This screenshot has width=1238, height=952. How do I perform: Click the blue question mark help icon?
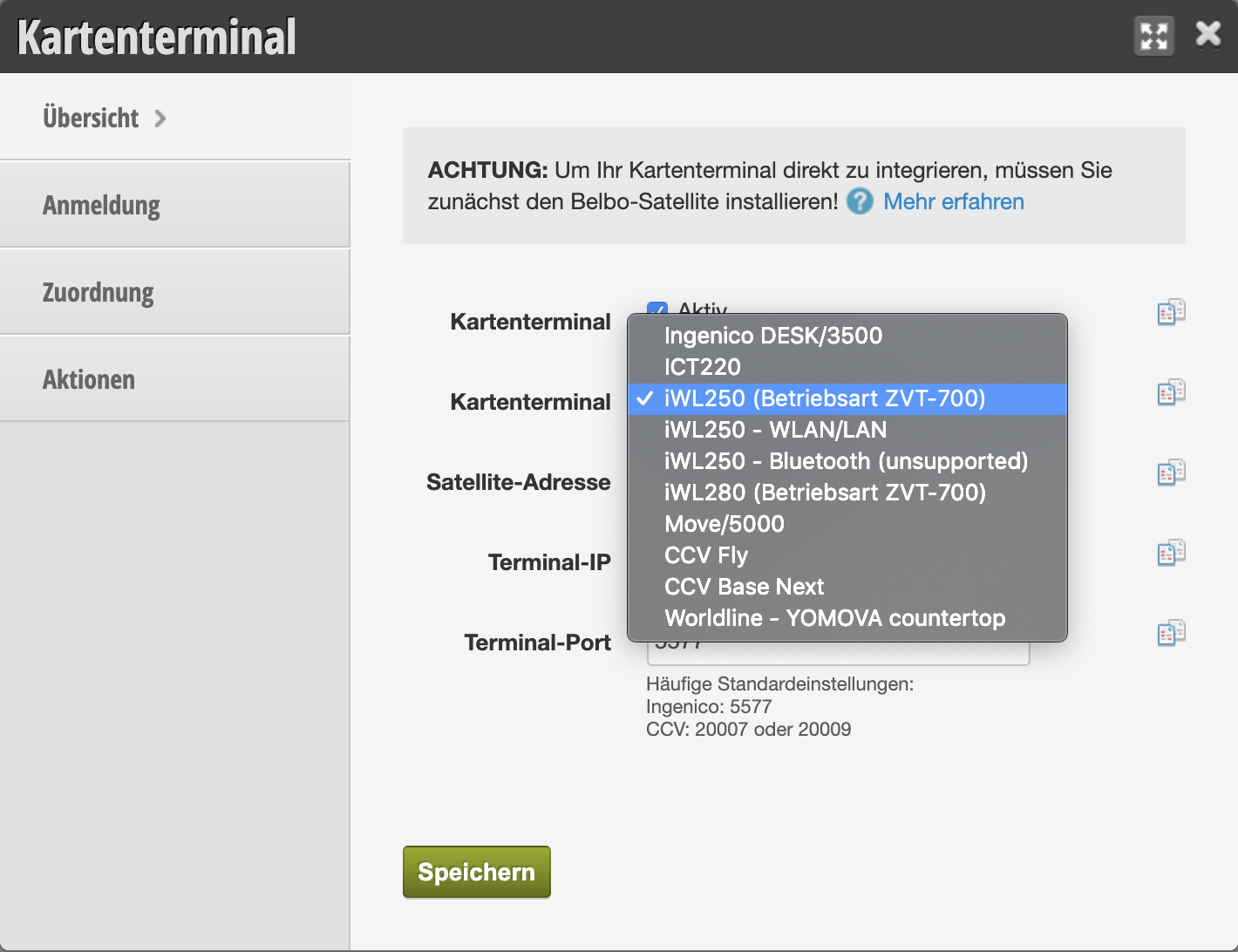point(860,201)
